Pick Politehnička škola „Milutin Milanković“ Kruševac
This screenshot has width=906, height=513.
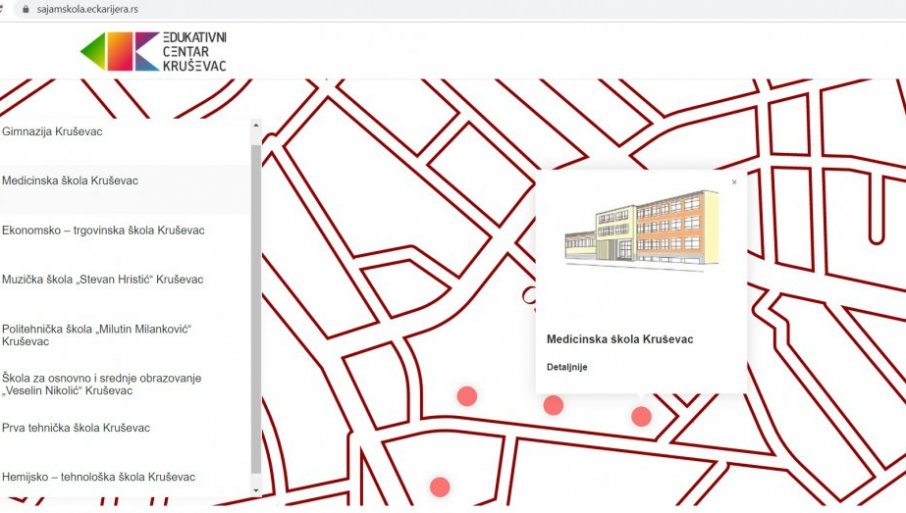(x=96, y=334)
